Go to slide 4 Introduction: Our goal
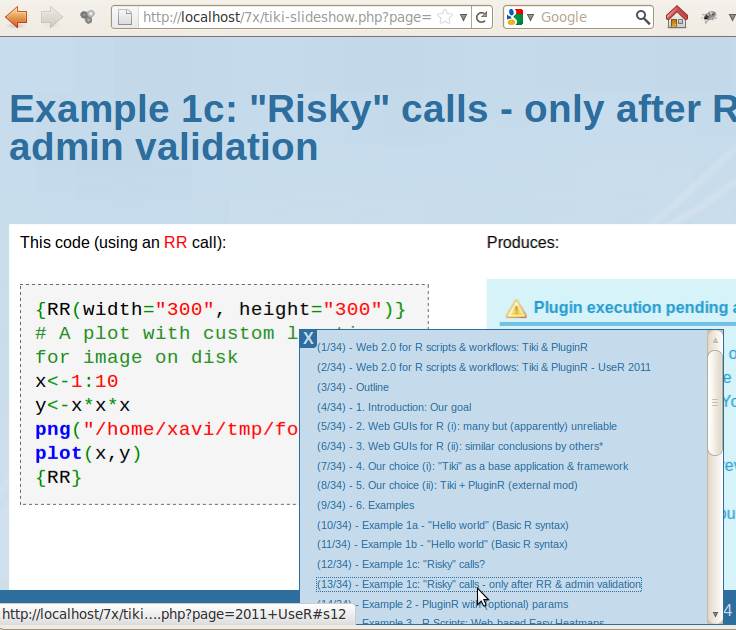 (394, 407)
